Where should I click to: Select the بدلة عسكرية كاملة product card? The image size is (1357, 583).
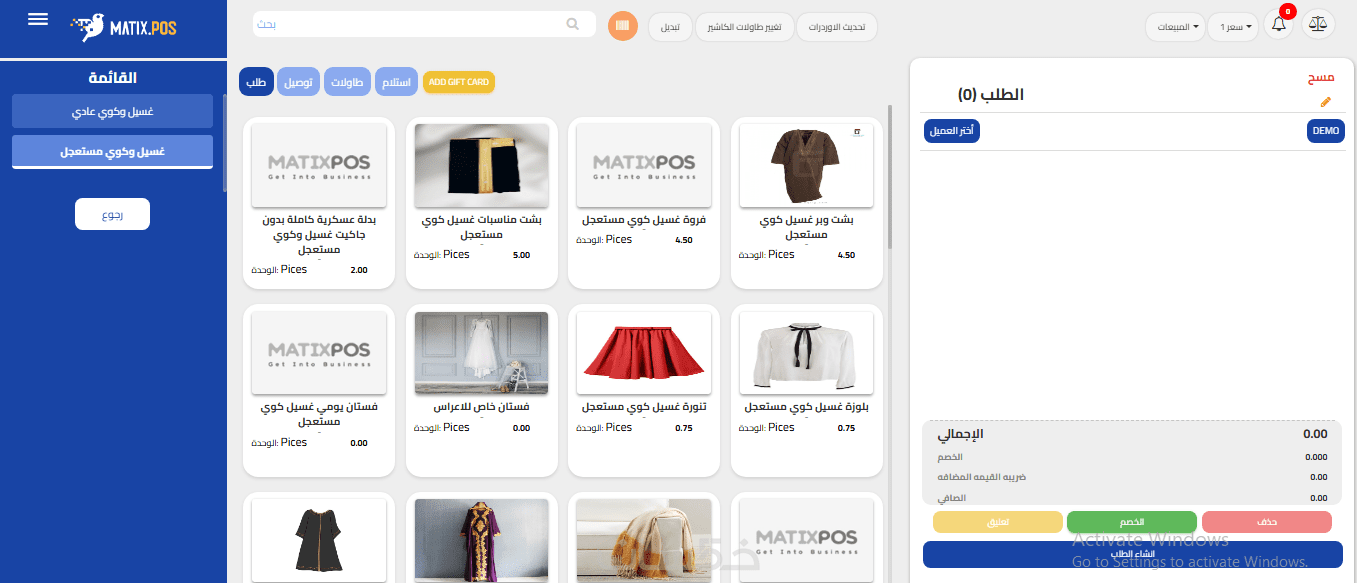319,204
